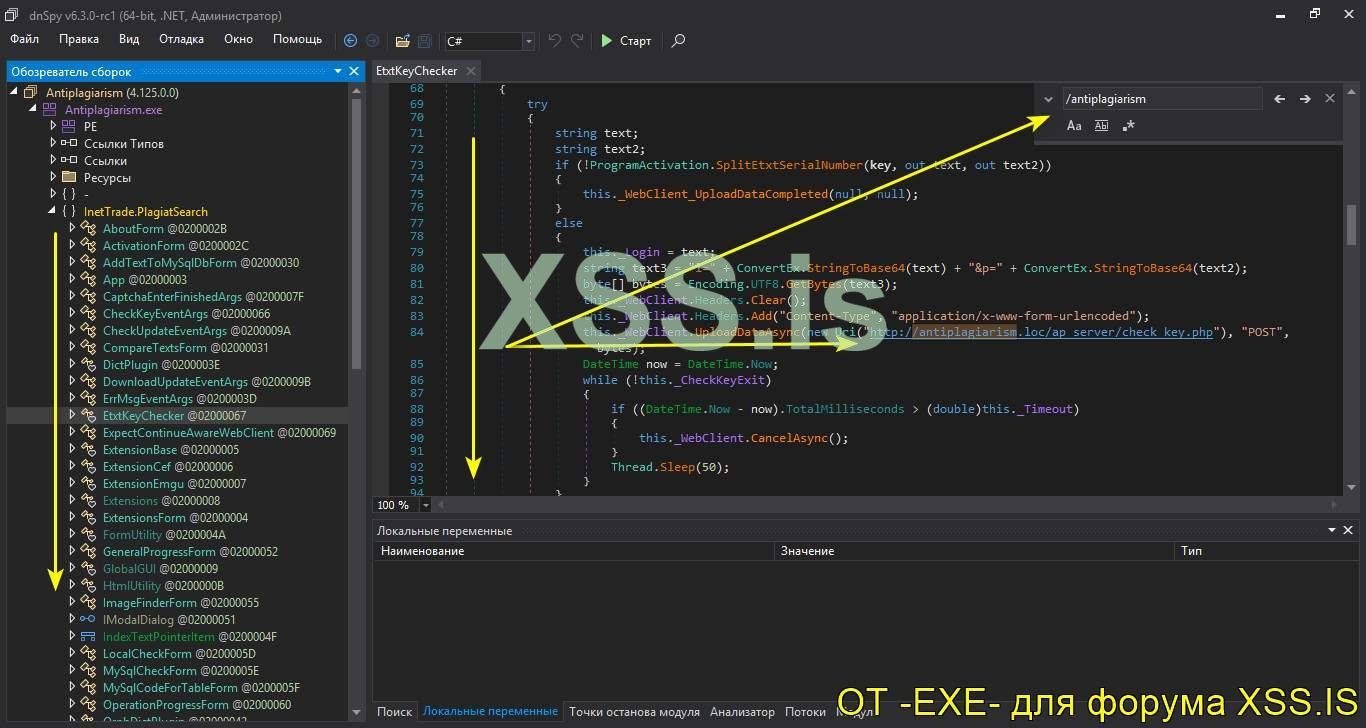Expand the AddTextToMySqlDbForm class node
Image resolution: width=1366 pixels, height=728 pixels.
coord(72,263)
